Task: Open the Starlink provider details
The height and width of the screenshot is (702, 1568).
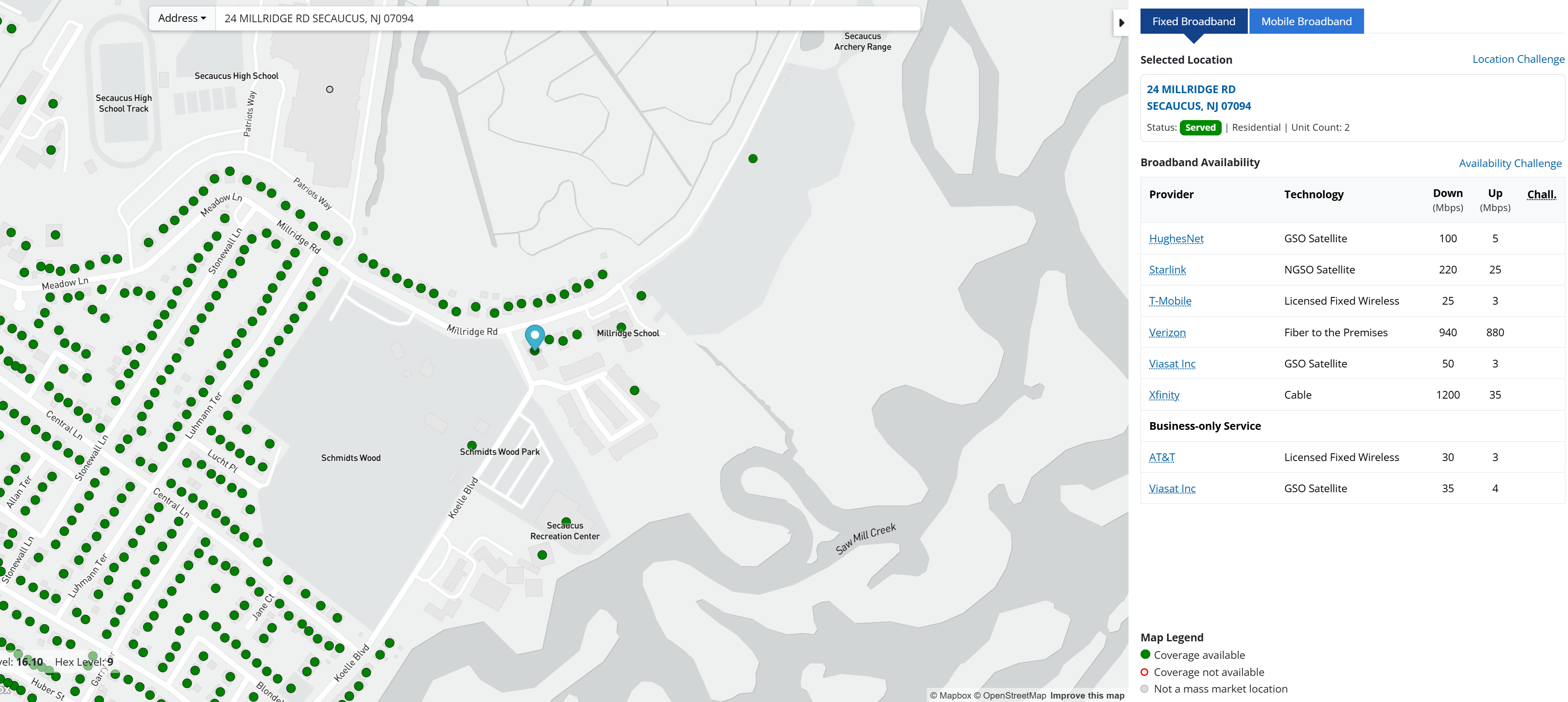Action: coord(1167,270)
